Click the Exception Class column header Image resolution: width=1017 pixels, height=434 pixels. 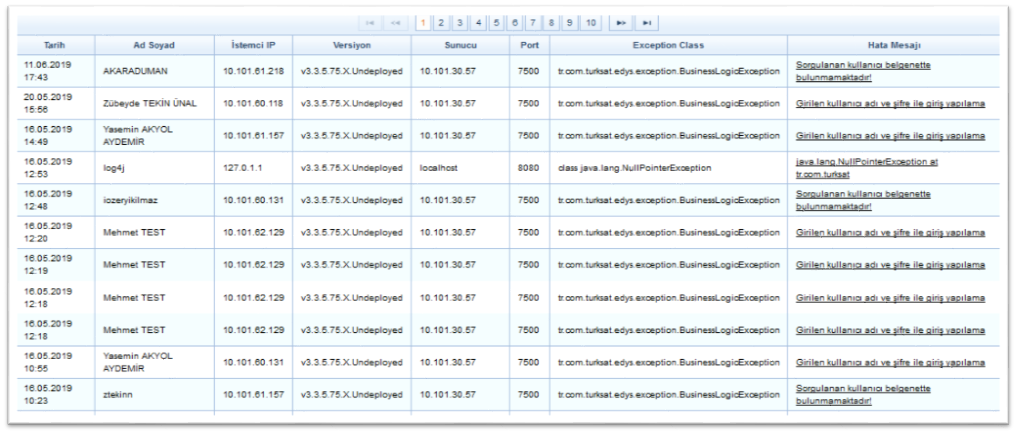point(667,45)
